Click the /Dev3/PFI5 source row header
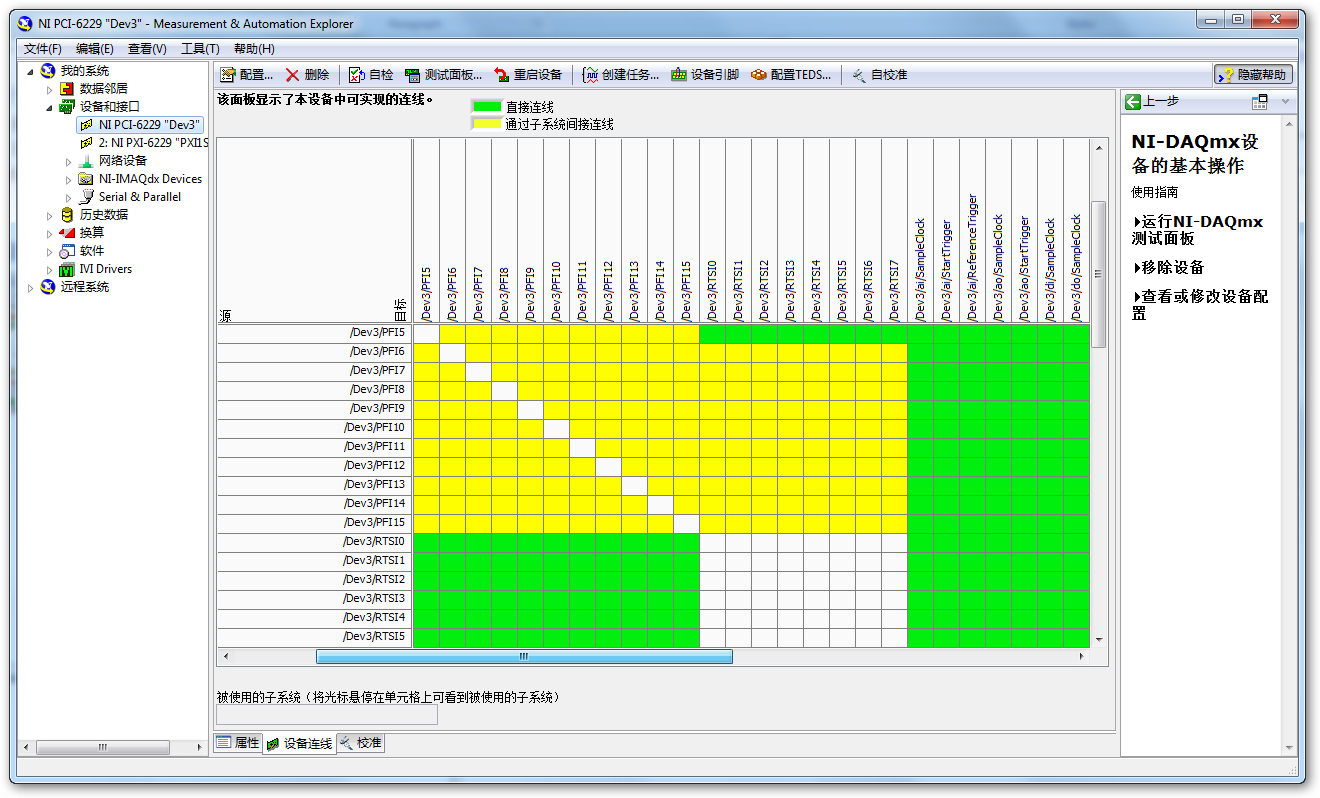 tap(315, 333)
